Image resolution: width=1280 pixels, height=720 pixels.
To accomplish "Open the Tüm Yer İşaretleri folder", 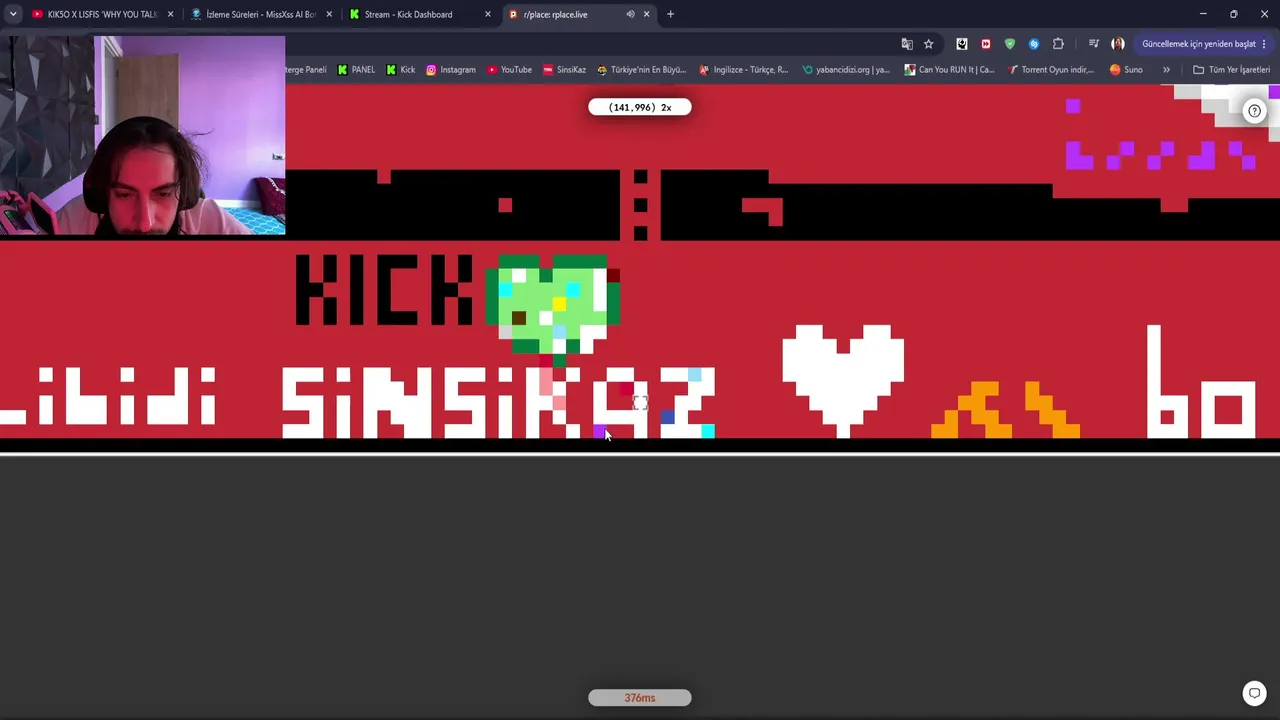I will (x=1231, y=70).
